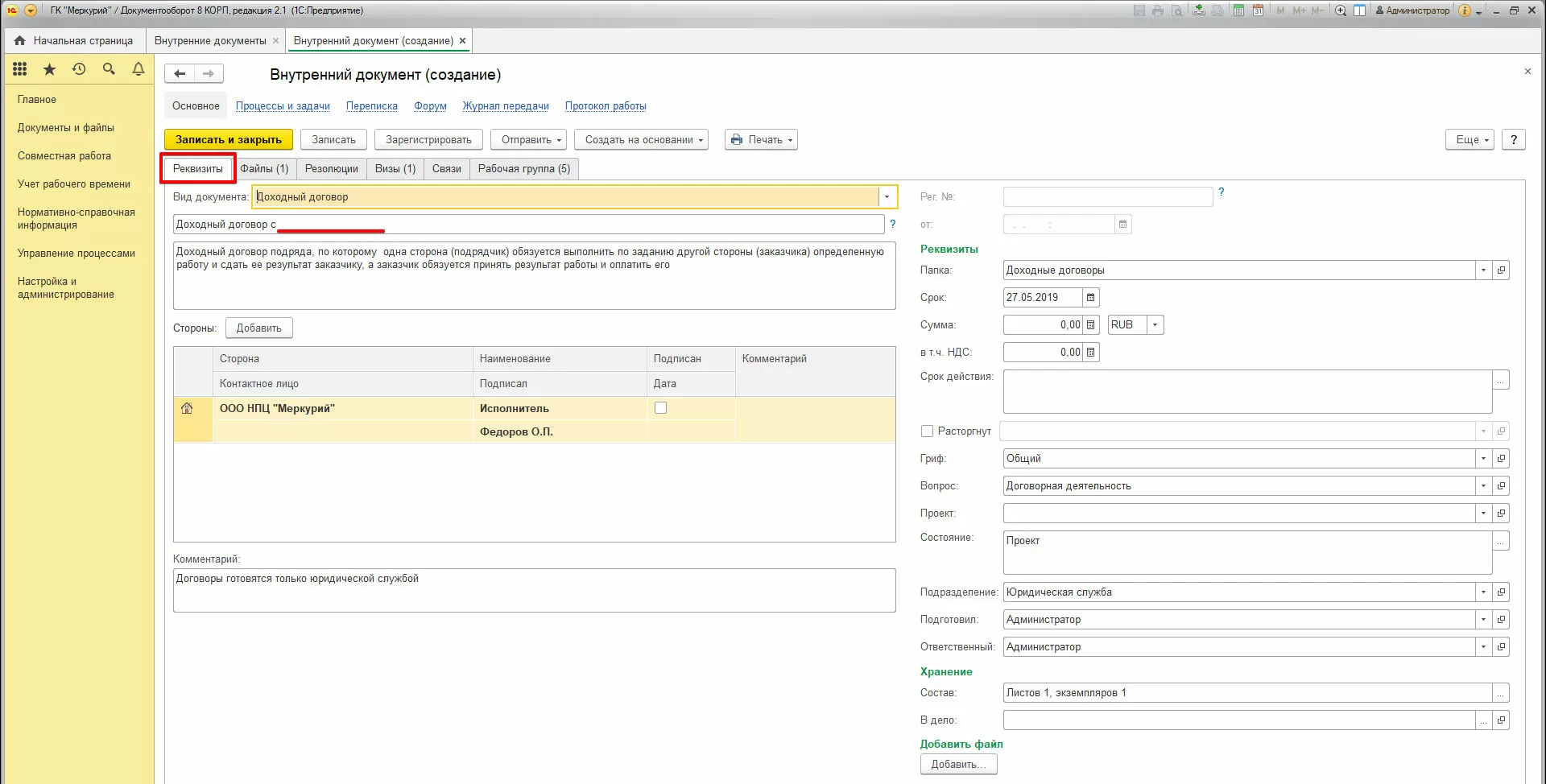Open notifications bell icon

click(138, 69)
